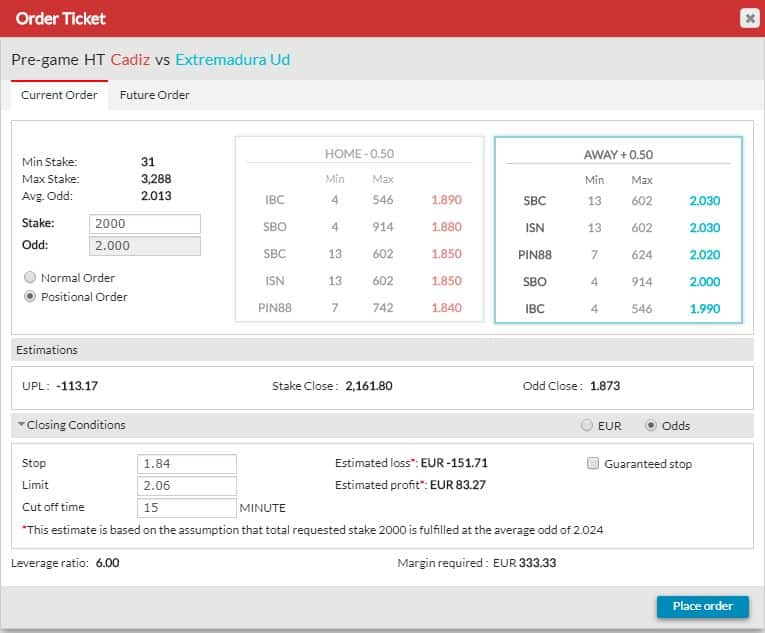Select the HOME - 0.50 panel header
Image resolution: width=765 pixels, height=633 pixels.
359,154
